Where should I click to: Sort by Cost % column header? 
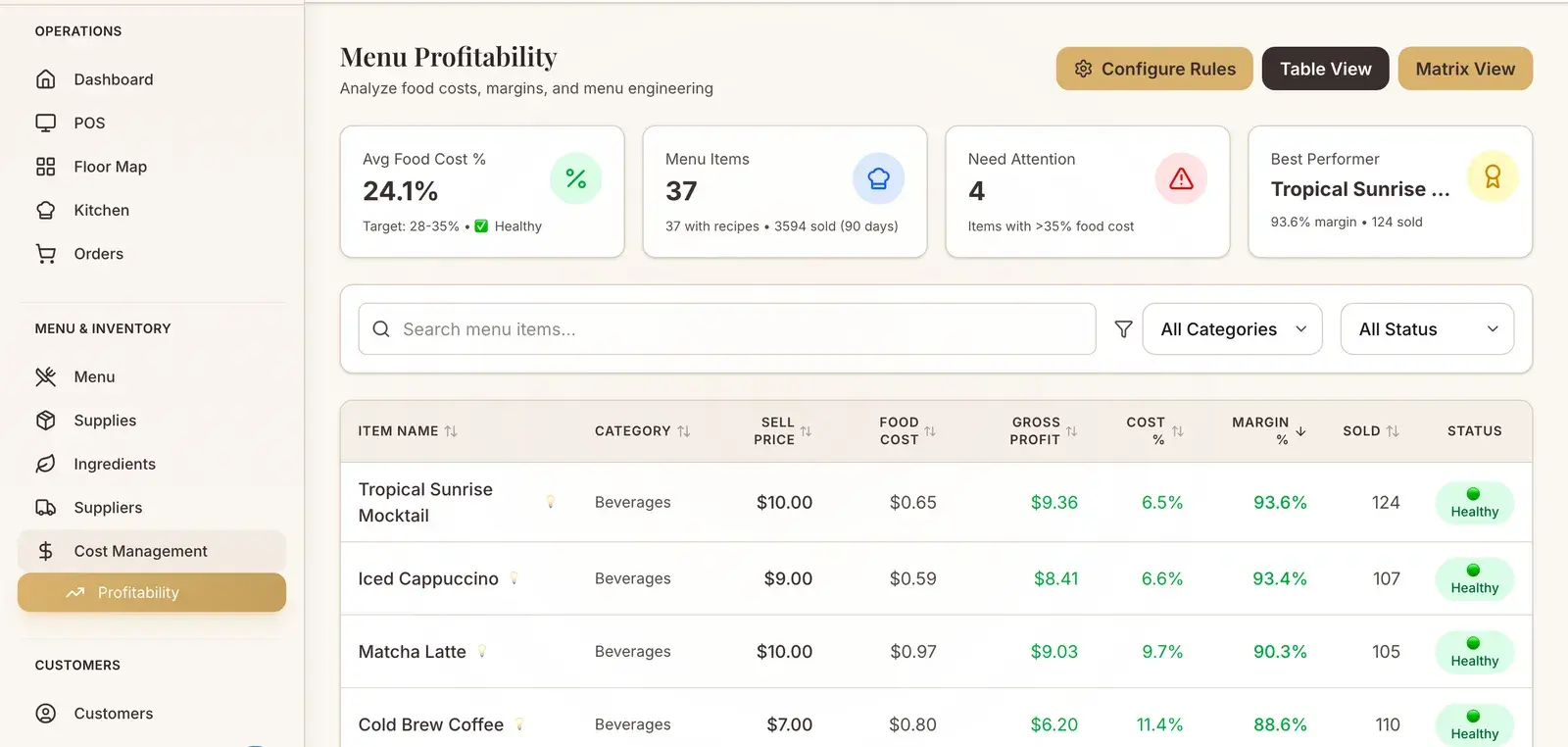[x=1155, y=431]
